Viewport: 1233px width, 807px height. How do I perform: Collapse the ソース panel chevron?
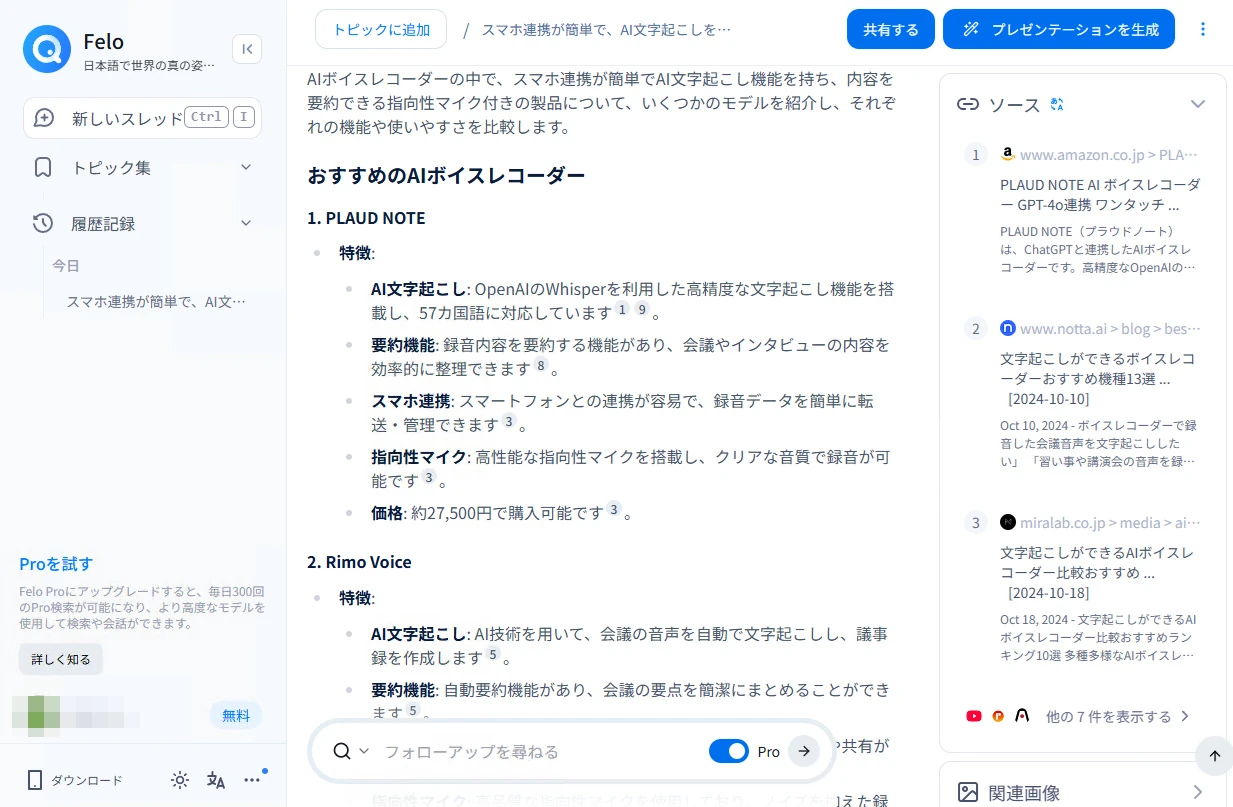click(1197, 104)
